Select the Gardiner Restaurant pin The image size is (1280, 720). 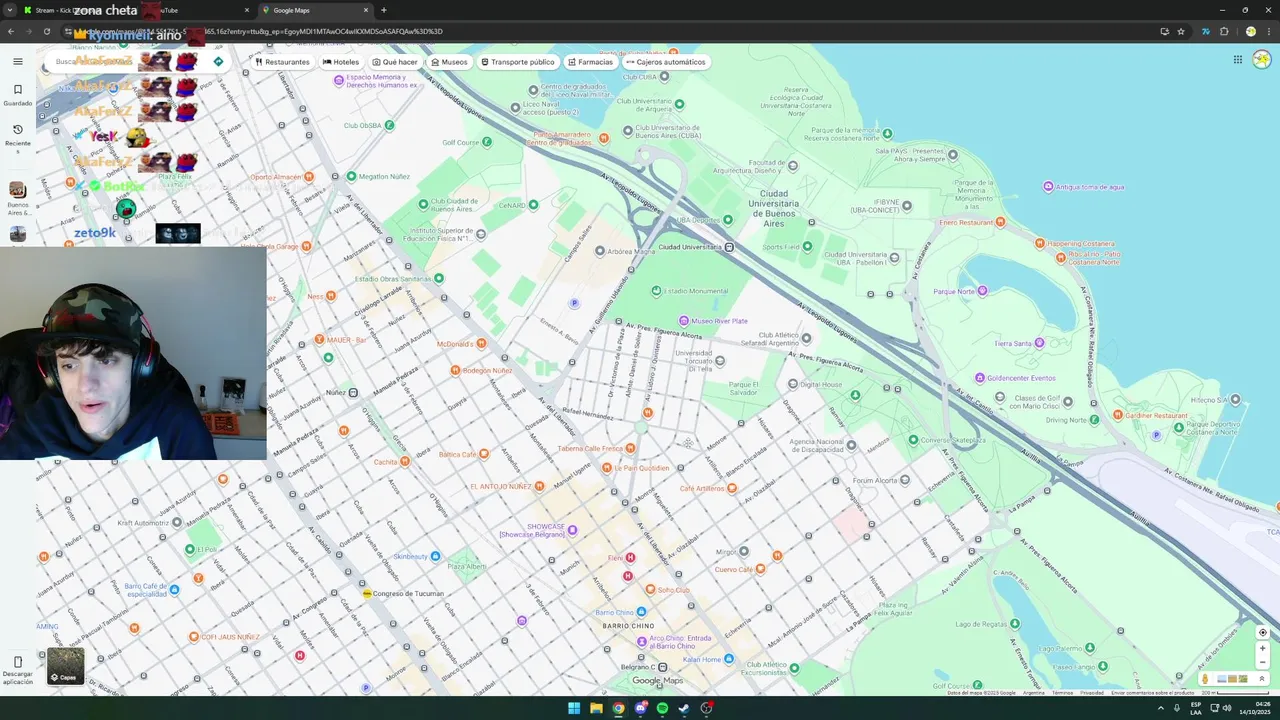click(x=1118, y=415)
